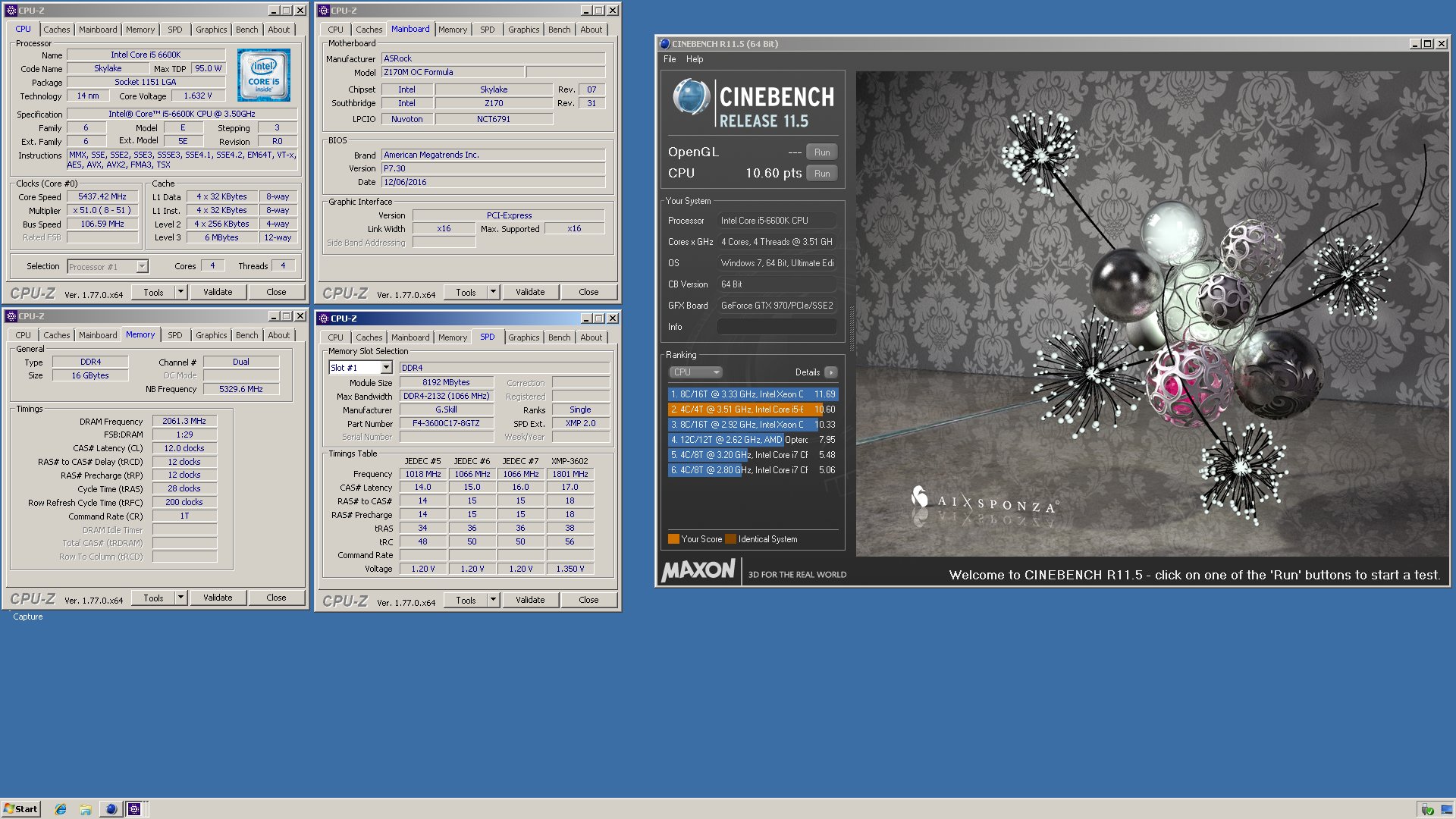Viewport: 1456px width, 819px height.
Task: Click the MAXON logo in Cinebench
Action: click(x=698, y=570)
